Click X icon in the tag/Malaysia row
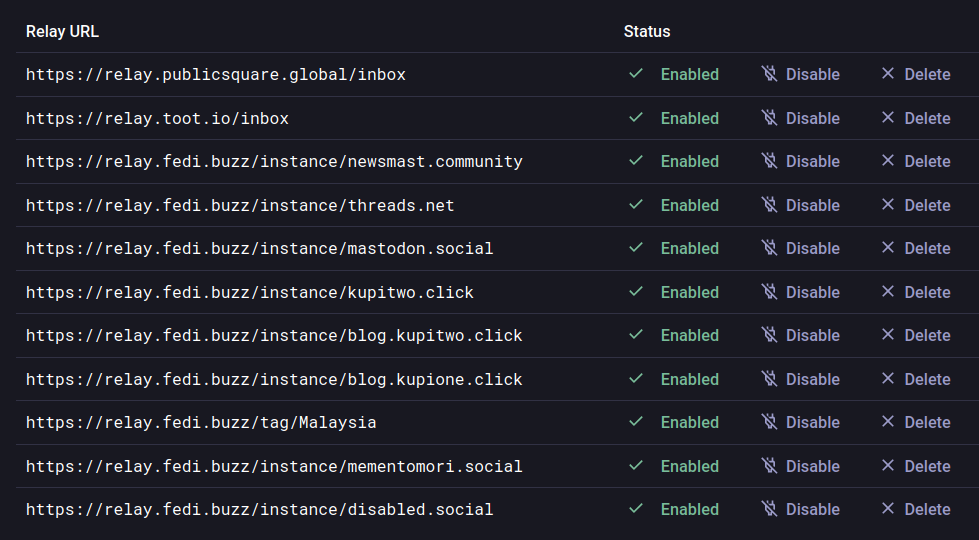The image size is (979, 540). tap(888, 421)
